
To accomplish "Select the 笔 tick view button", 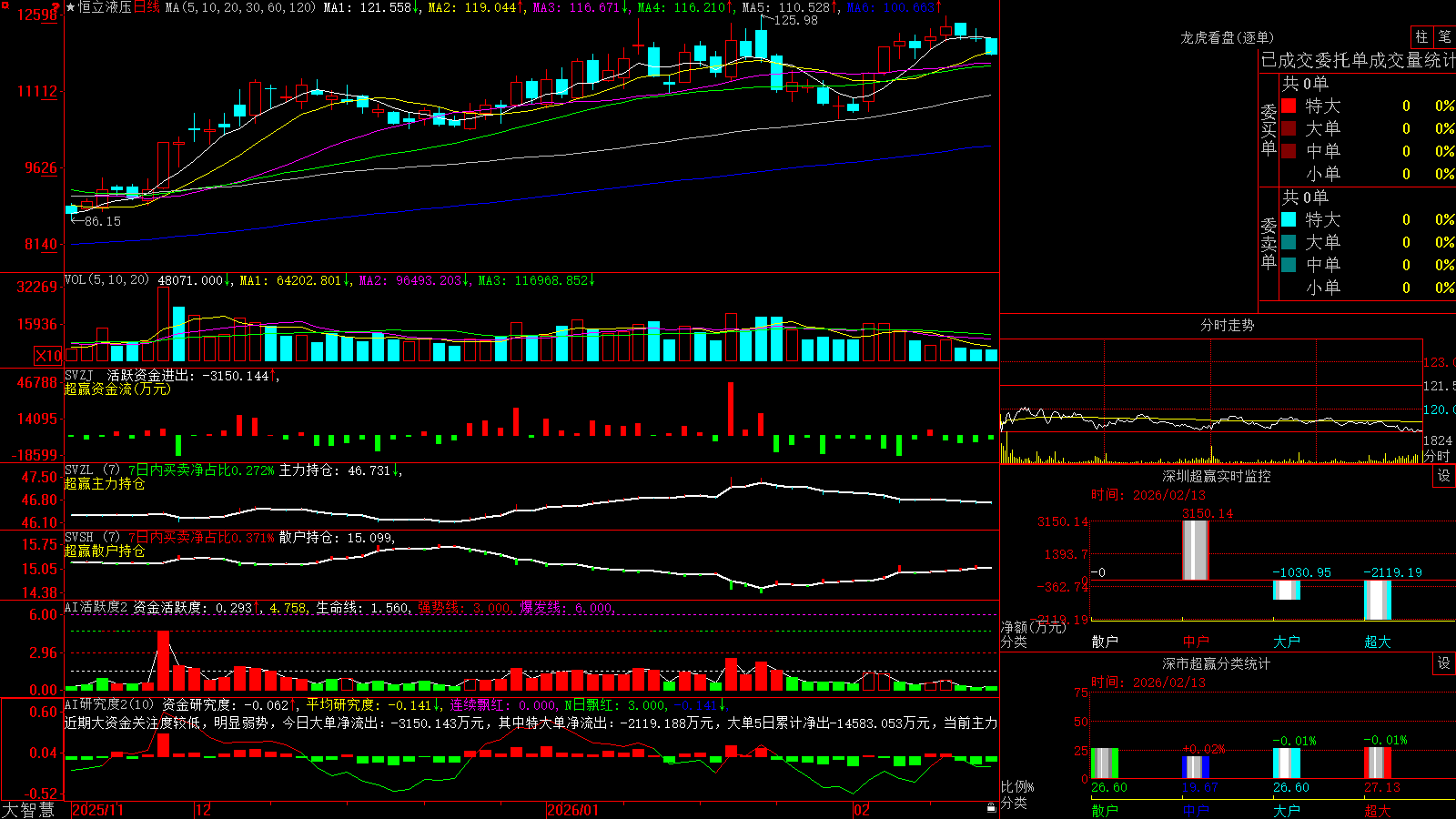I will click(1445, 37).
